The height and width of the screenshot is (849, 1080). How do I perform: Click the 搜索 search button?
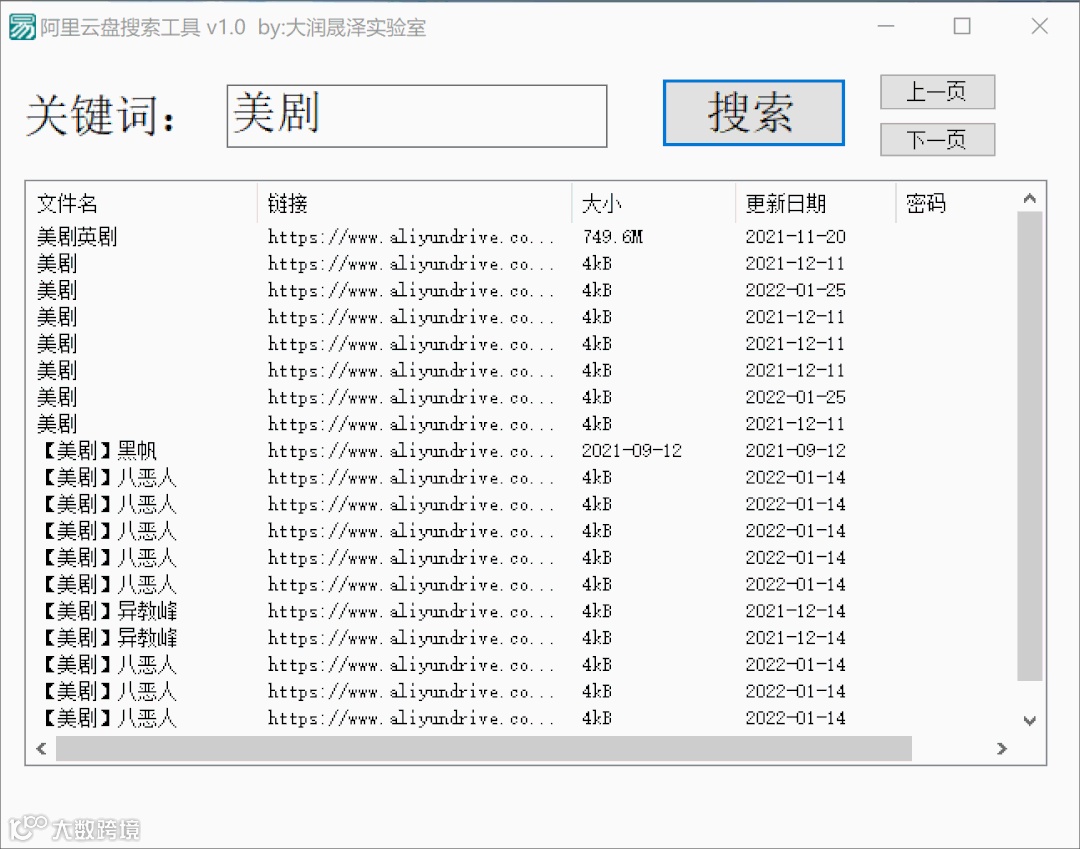coord(754,113)
